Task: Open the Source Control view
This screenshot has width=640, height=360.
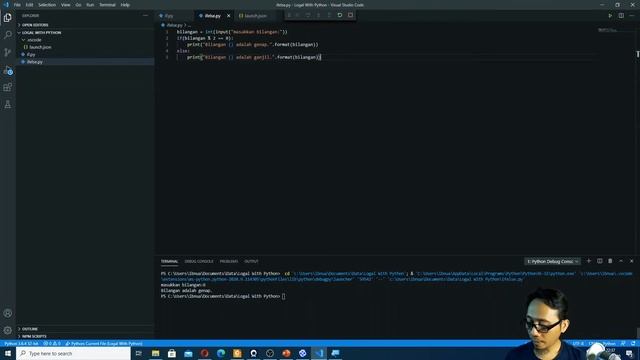Action: click(7, 52)
